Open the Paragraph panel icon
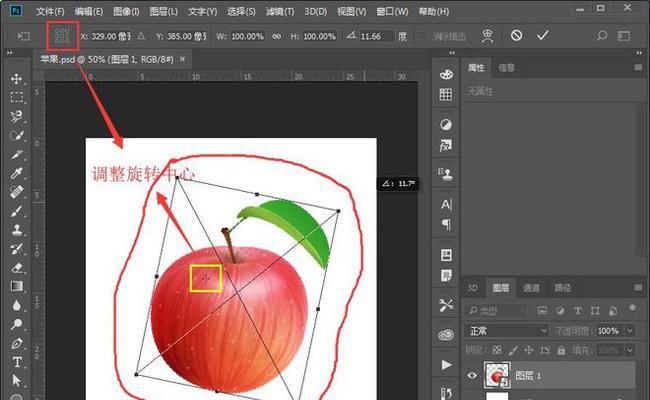The height and width of the screenshot is (400, 650). coord(446,225)
